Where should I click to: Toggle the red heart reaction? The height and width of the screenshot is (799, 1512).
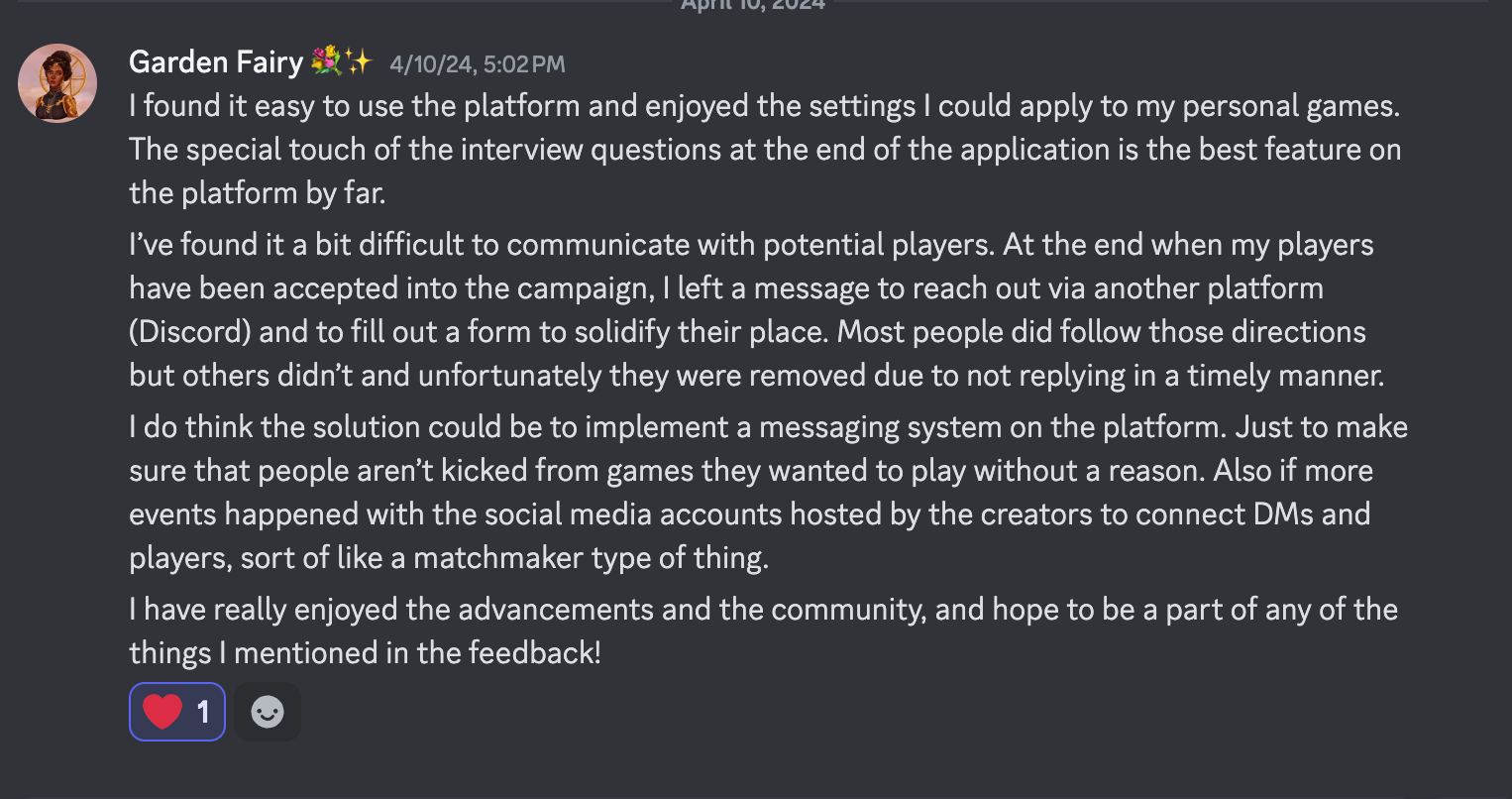[x=177, y=712]
